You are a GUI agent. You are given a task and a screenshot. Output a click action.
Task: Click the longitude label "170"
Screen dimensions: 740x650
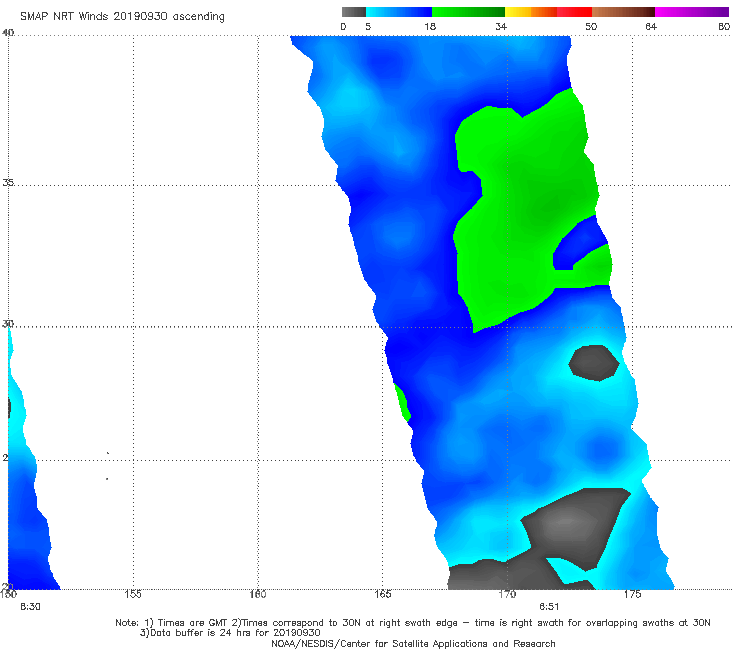(507, 594)
